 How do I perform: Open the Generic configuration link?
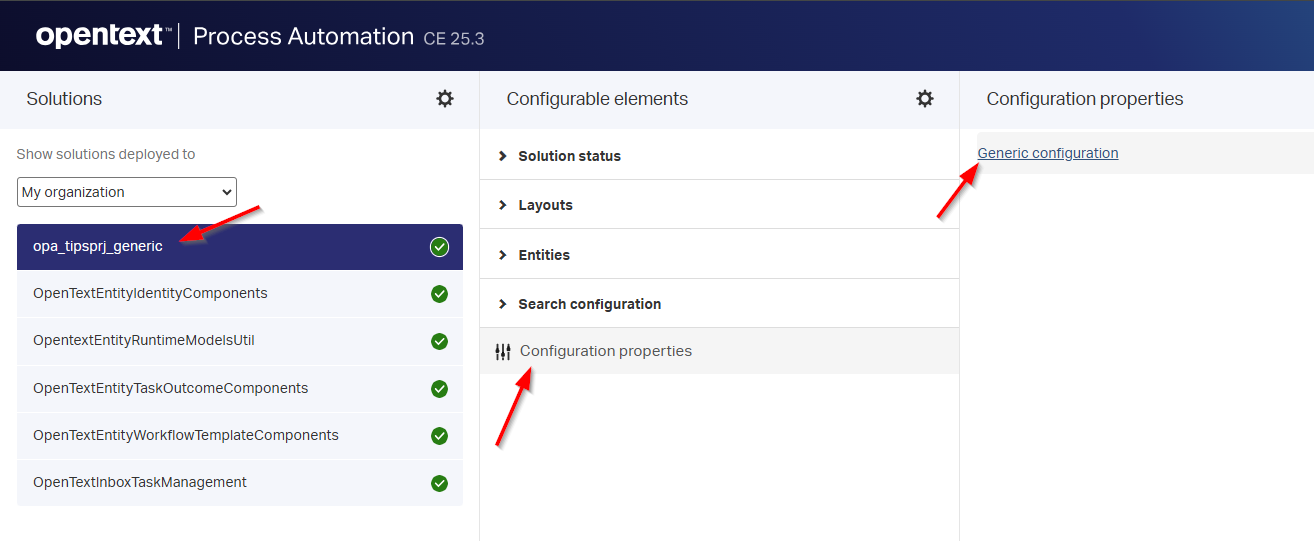(x=1048, y=153)
